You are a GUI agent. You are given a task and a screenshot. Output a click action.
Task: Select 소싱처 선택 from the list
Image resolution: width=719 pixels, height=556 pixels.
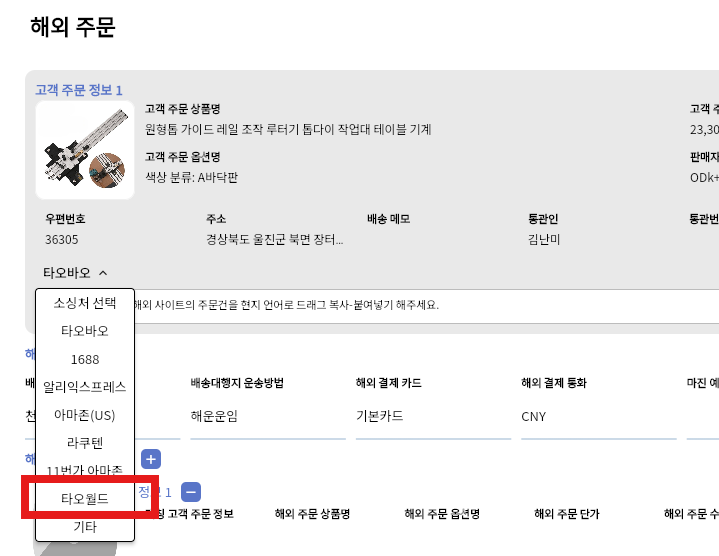point(85,302)
